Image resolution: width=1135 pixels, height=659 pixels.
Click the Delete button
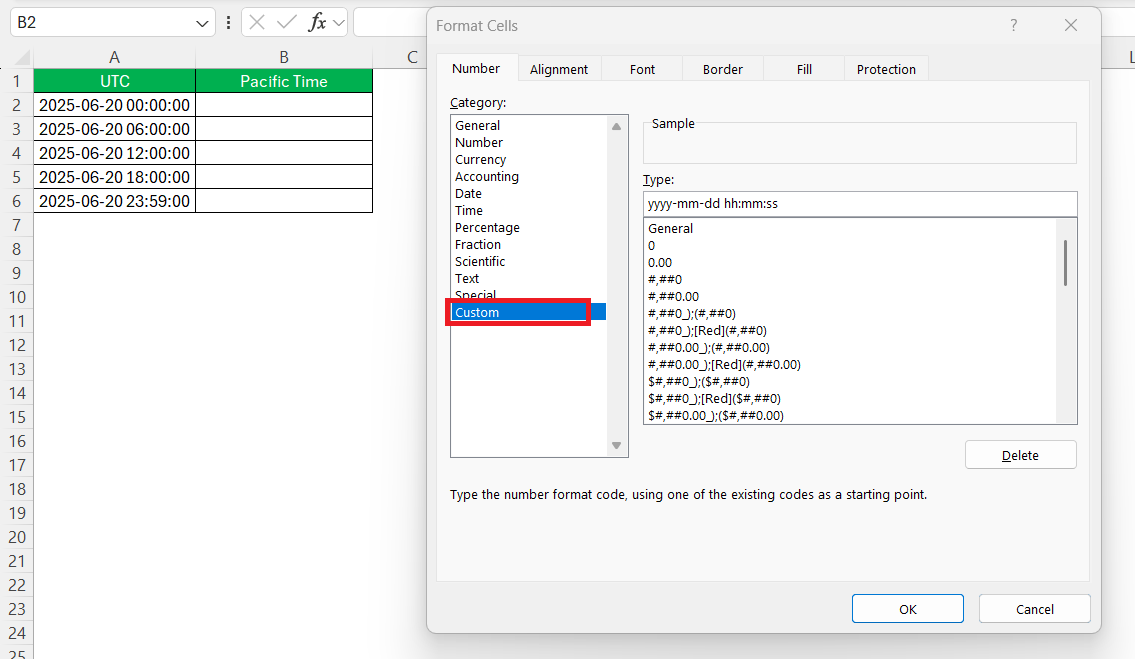point(1021,456)
